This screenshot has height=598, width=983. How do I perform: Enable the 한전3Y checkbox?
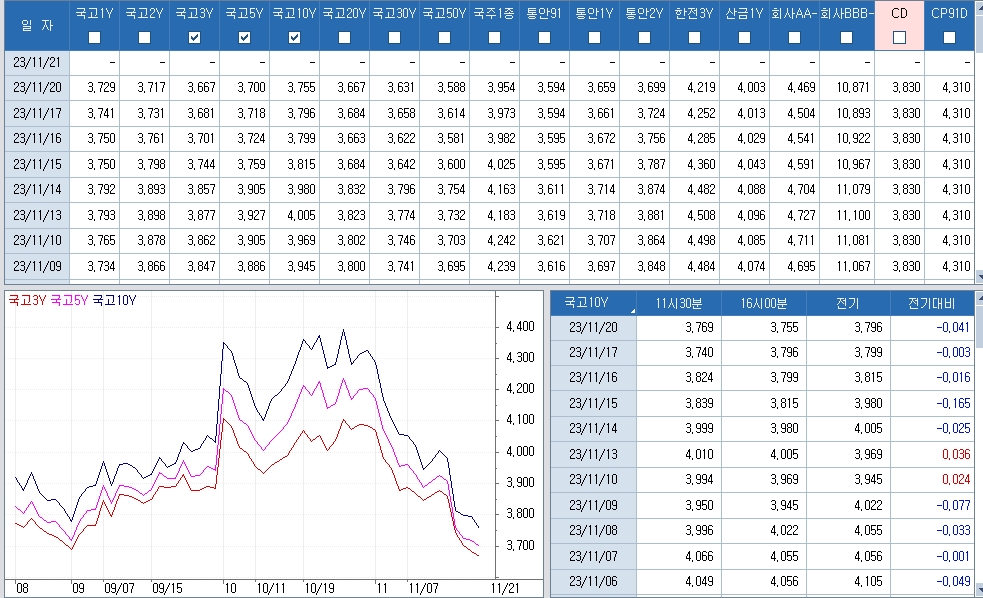point(694,37)
